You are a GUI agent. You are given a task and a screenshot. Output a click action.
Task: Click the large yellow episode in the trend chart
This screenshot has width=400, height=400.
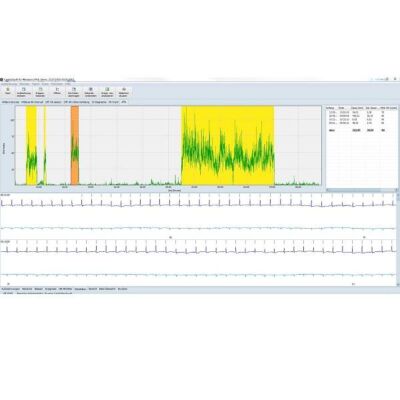[228, 145]
